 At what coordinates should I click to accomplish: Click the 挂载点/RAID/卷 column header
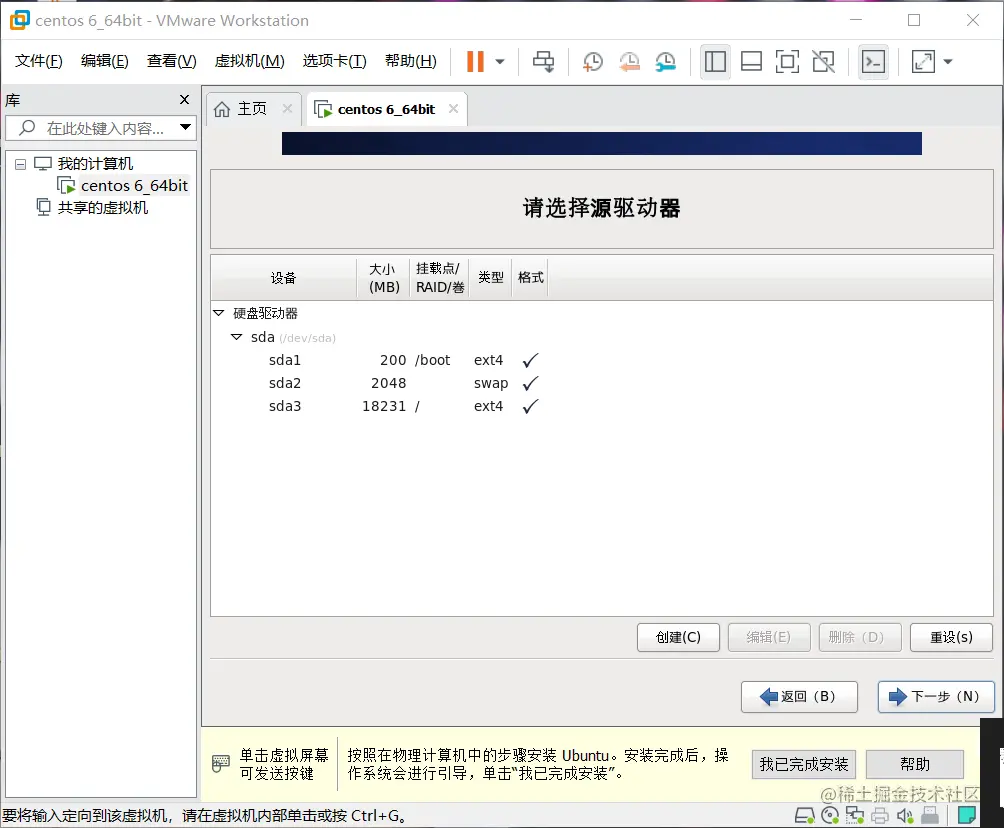(439, 278)
